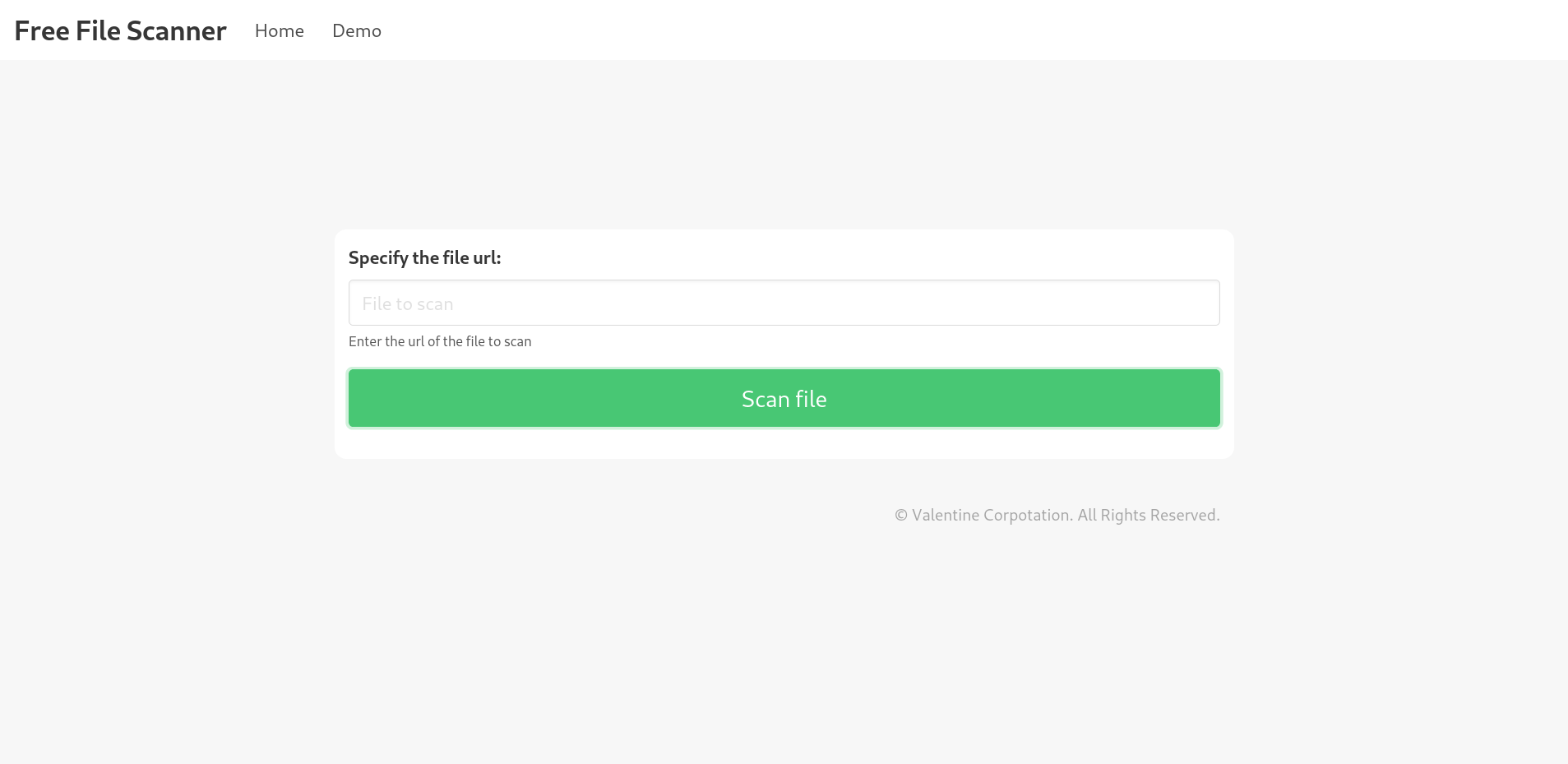Click the Demo link next to Home
The width and height of the screenshot is (1568, 764).
tap(357, 30)
